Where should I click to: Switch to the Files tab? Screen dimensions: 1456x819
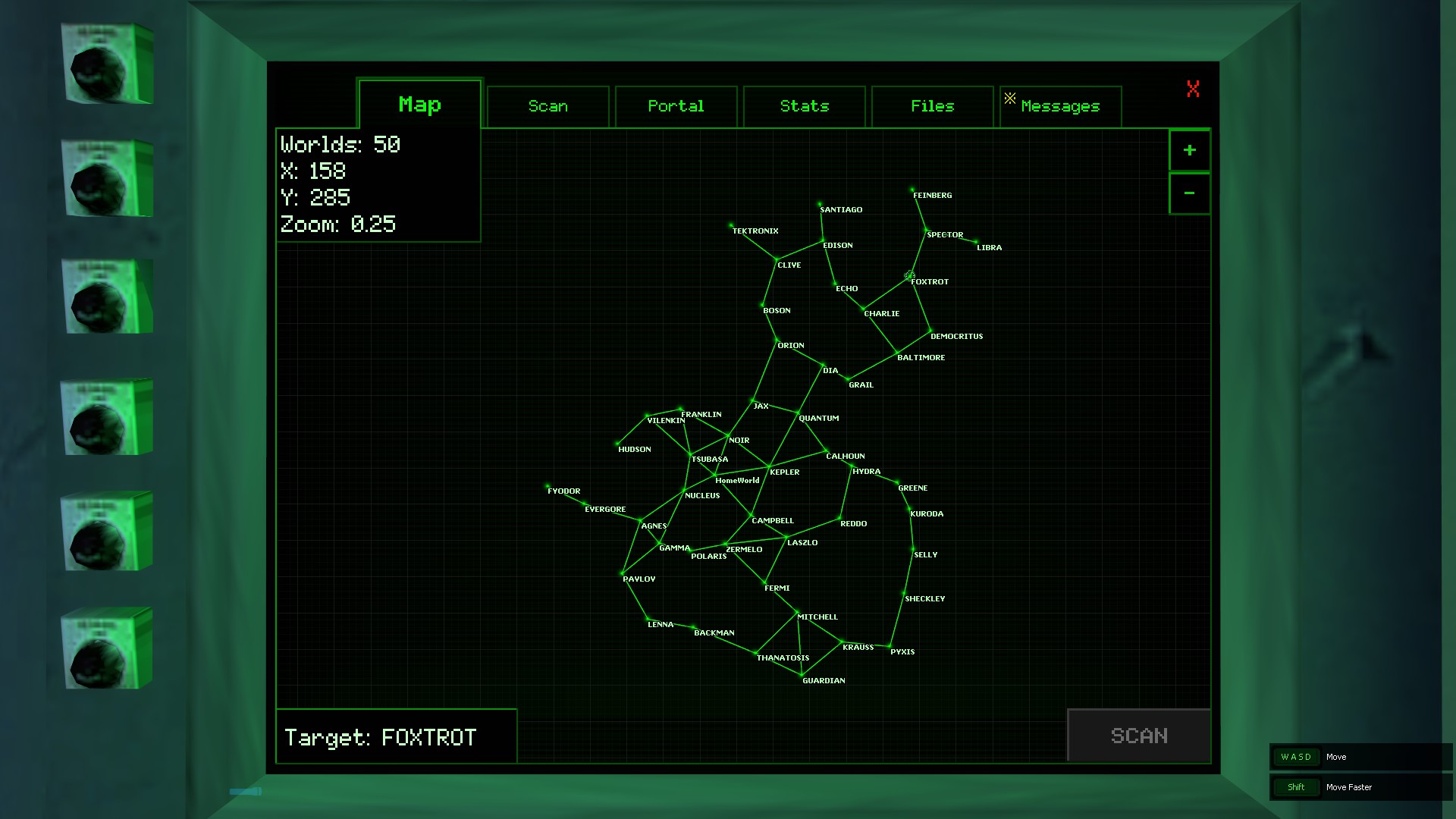click(932, 106)
